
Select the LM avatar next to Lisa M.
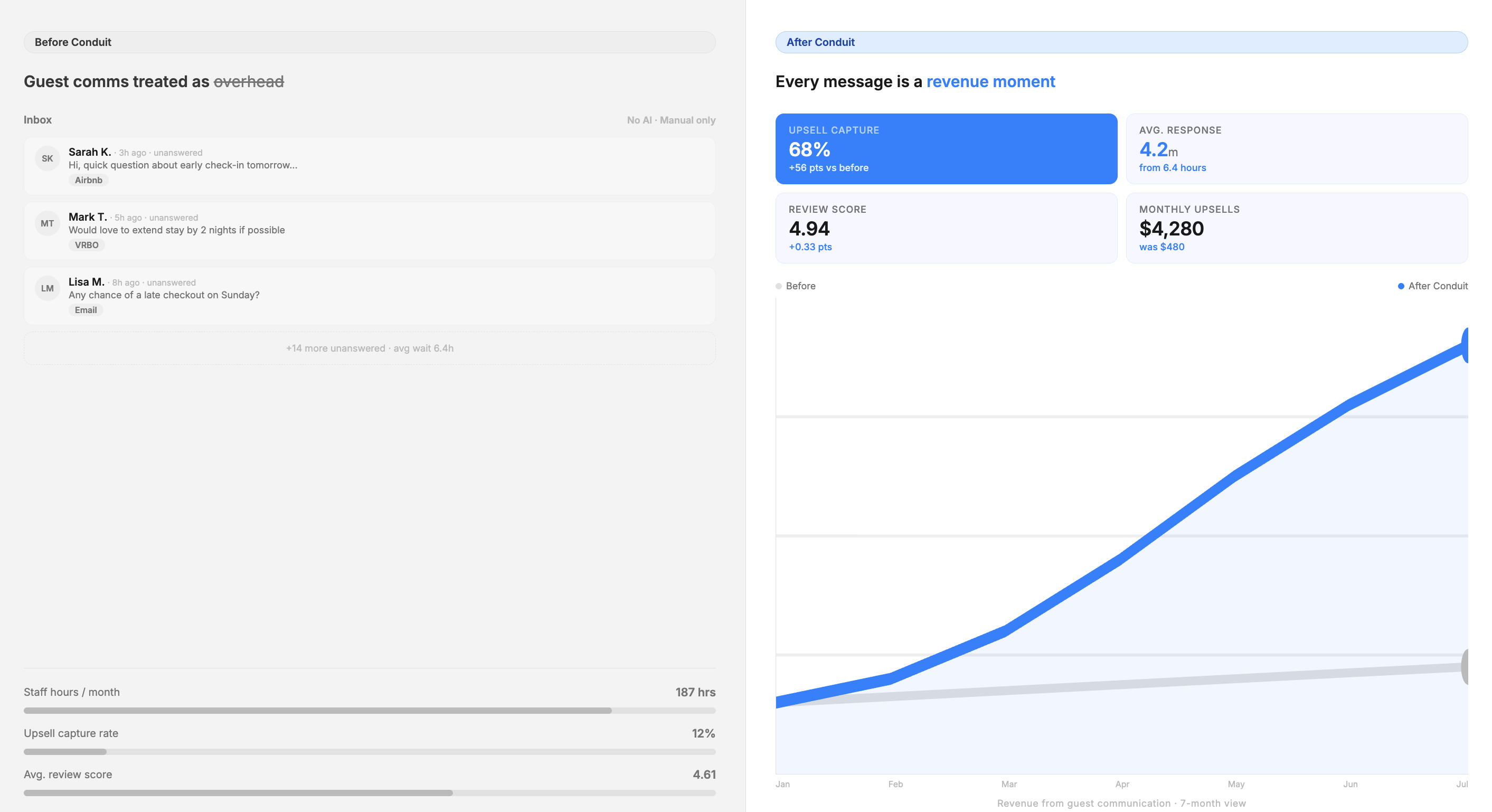click(48, 288)
